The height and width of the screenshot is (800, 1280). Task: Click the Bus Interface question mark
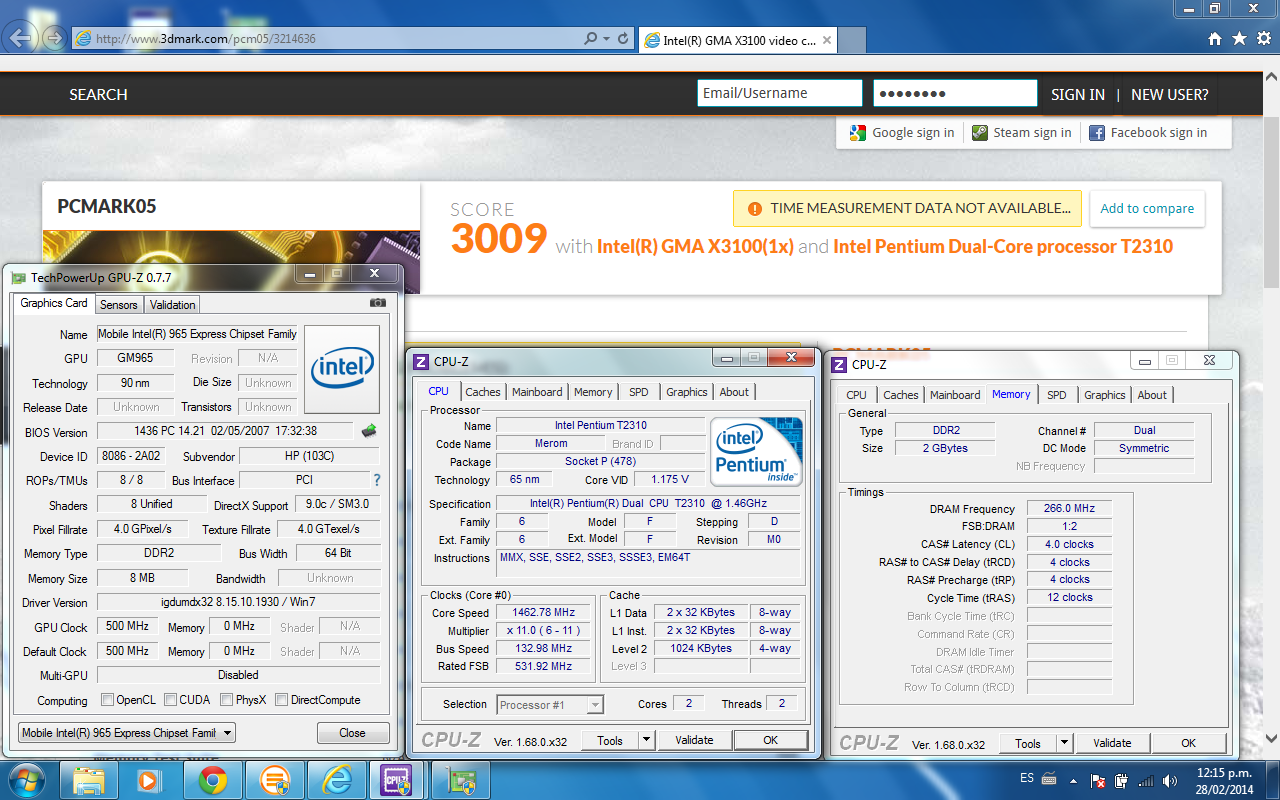click(x=377, y=480)
